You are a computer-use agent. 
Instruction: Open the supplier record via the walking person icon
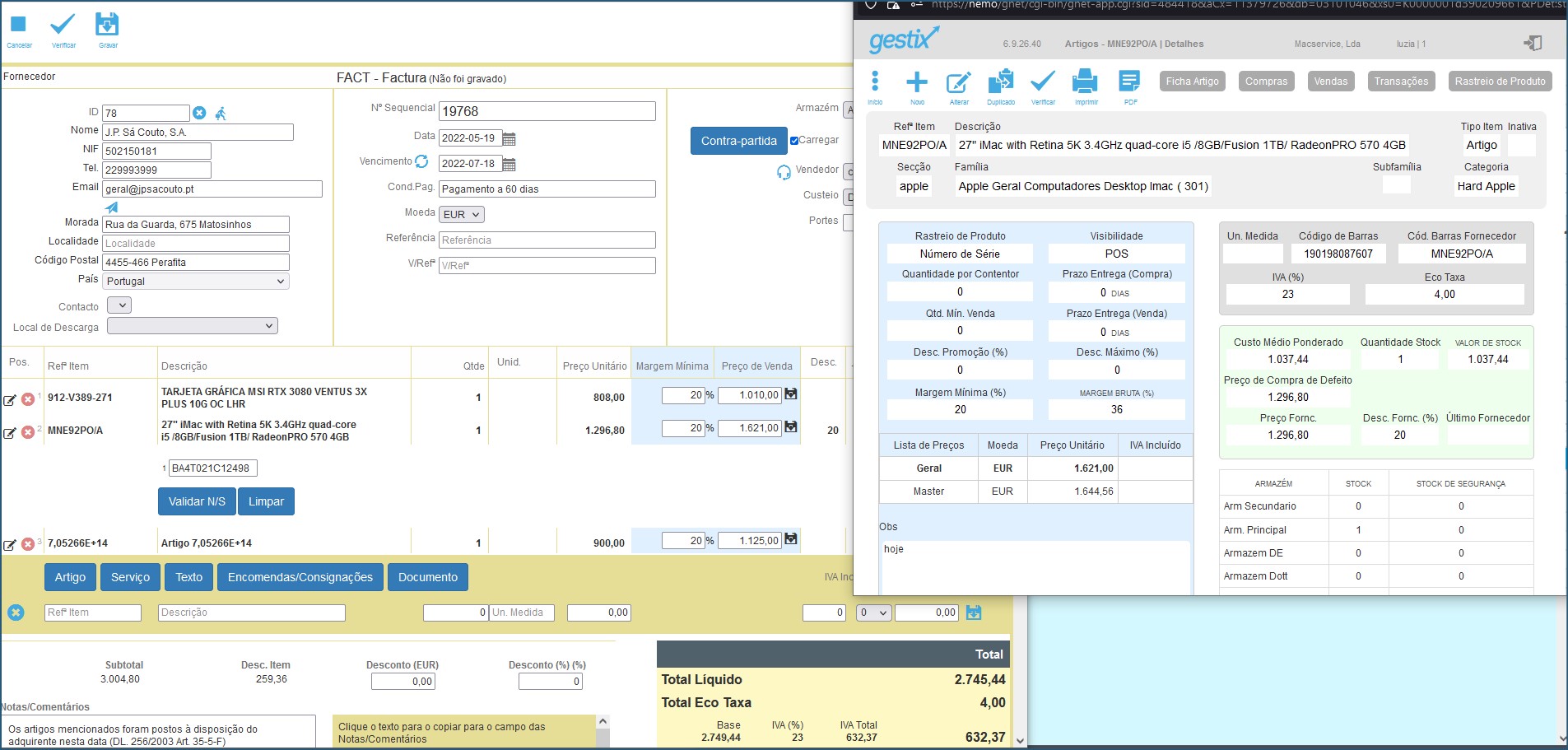221,113
